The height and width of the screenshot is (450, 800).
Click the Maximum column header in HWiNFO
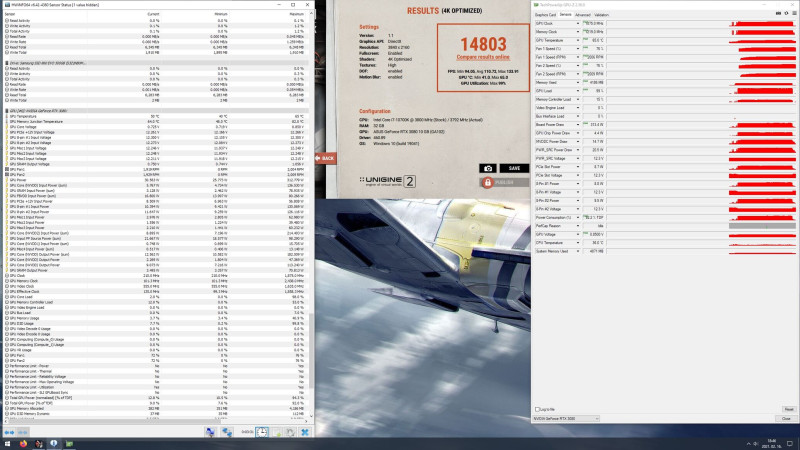(268, 14)
